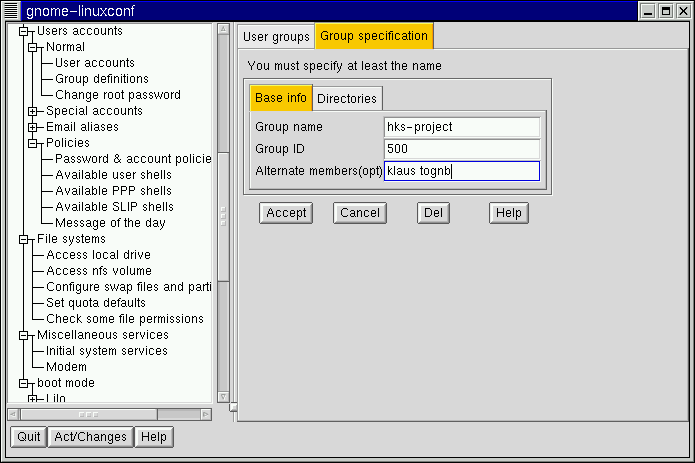The width and height of the screenshot is (695, 463).
Task: Select the Base info tab
Action: (x=281, y=98)
